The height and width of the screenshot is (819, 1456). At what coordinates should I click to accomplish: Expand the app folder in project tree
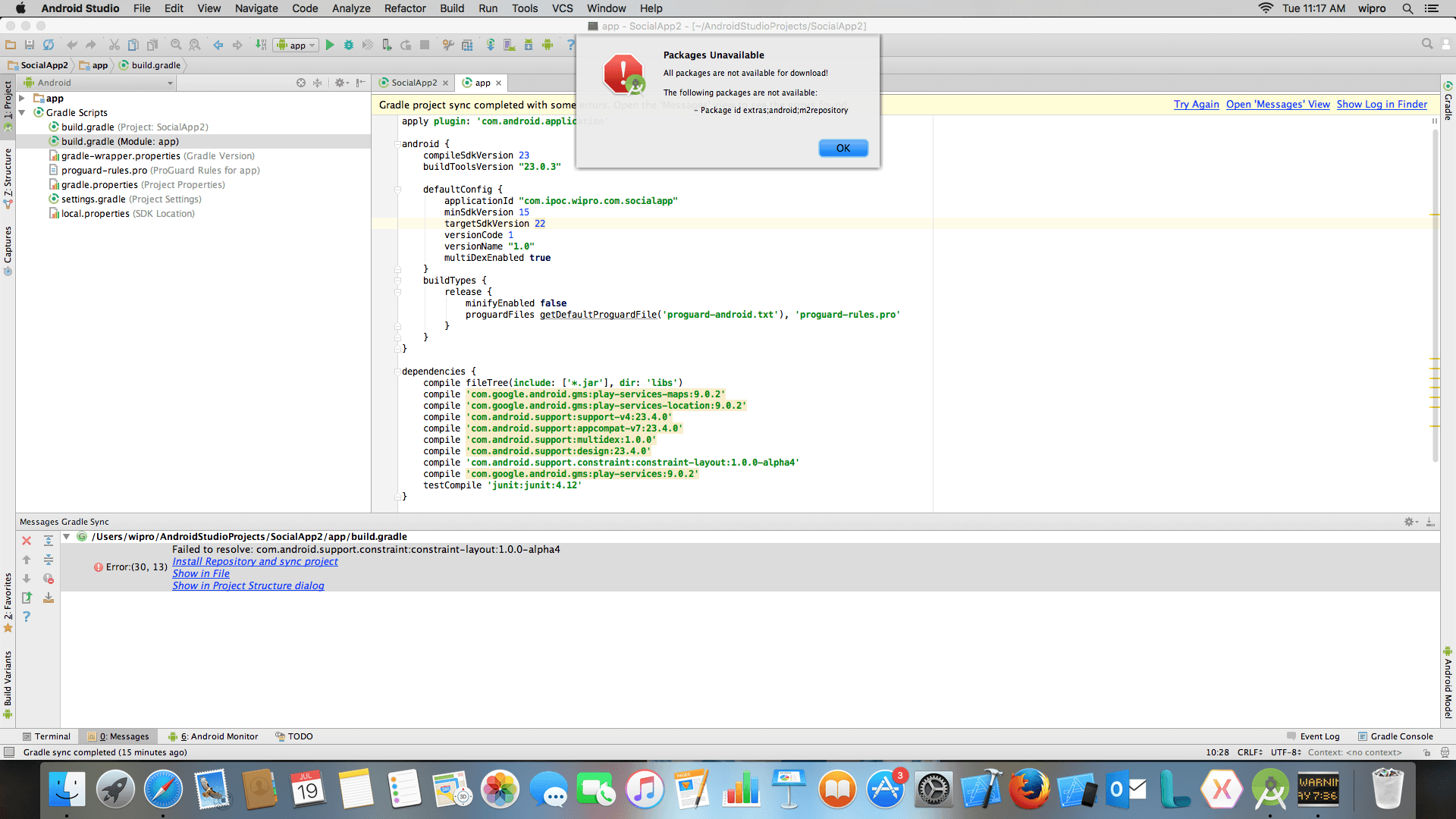tap(22, 99)
